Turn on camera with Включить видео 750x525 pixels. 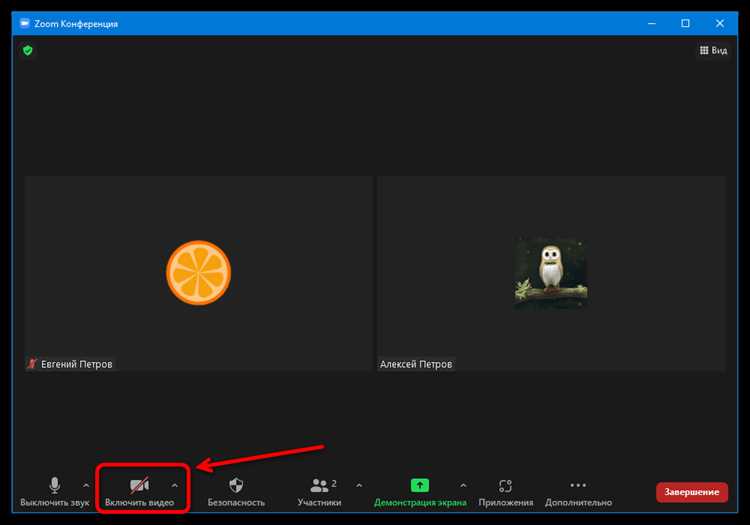pyautogui.click(x=139, y=492)
